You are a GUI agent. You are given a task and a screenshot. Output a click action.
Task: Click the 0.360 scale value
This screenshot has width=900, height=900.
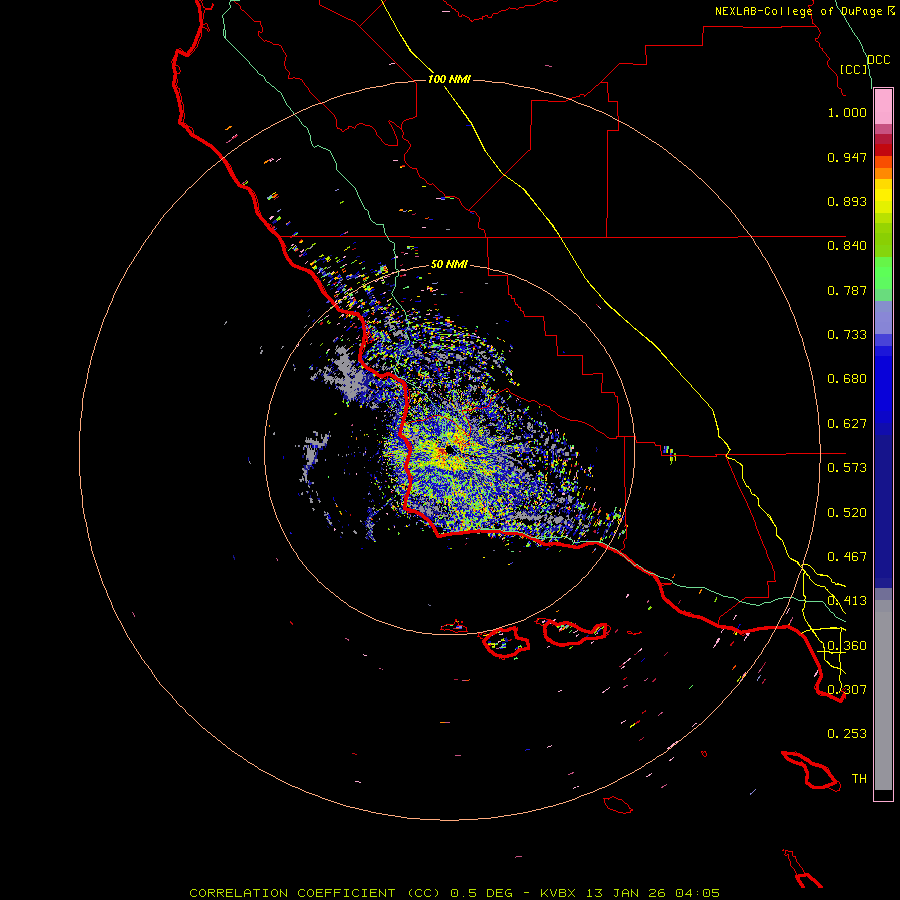coord(847,646)
